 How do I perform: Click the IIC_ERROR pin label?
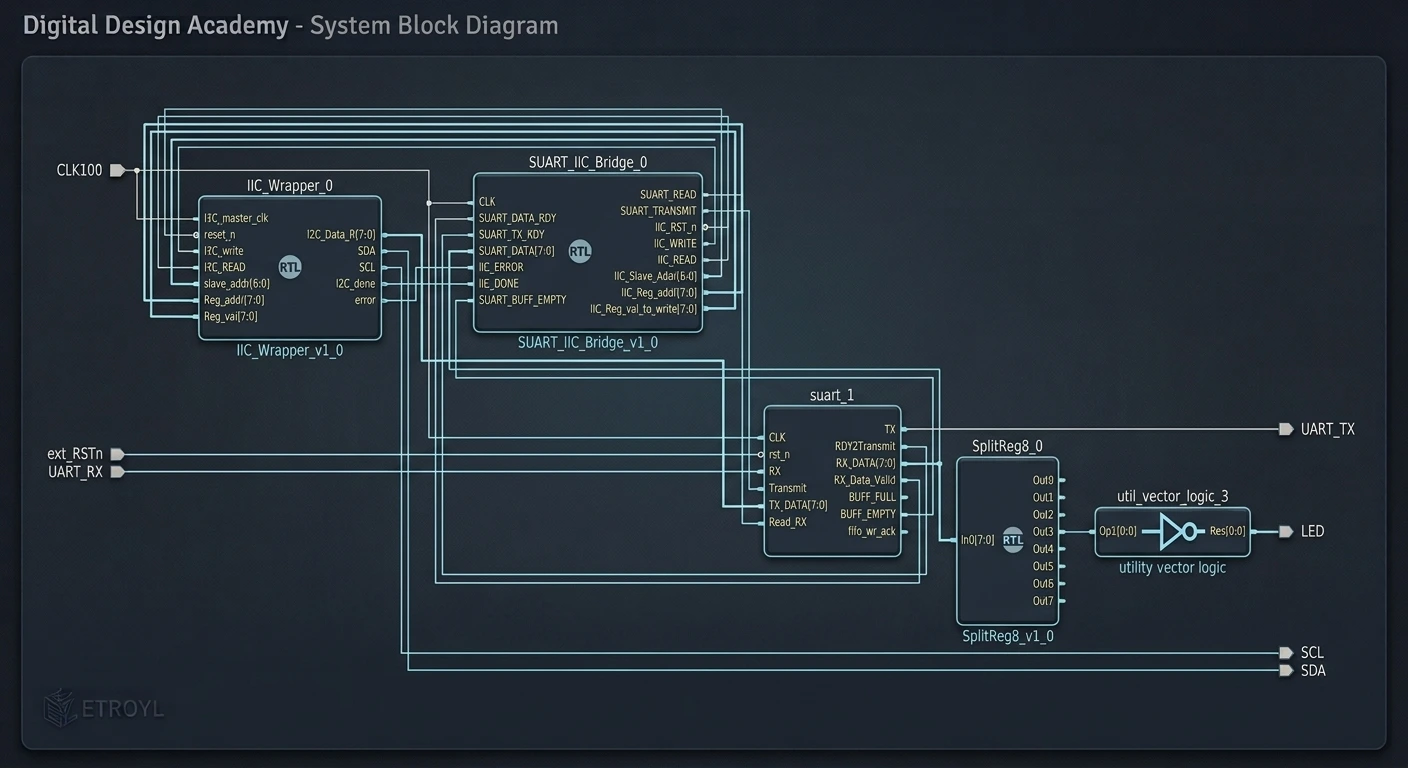(501, 267)
